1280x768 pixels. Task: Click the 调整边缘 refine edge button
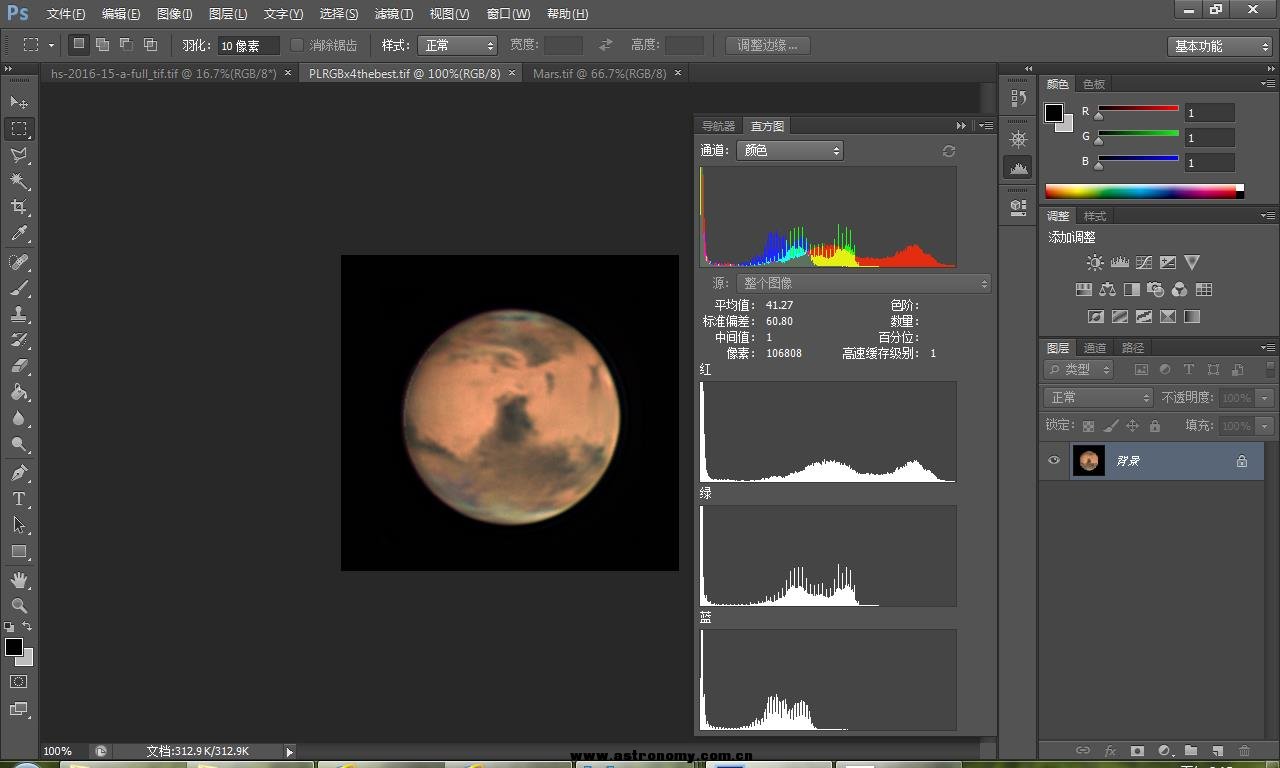coord(768,46)
